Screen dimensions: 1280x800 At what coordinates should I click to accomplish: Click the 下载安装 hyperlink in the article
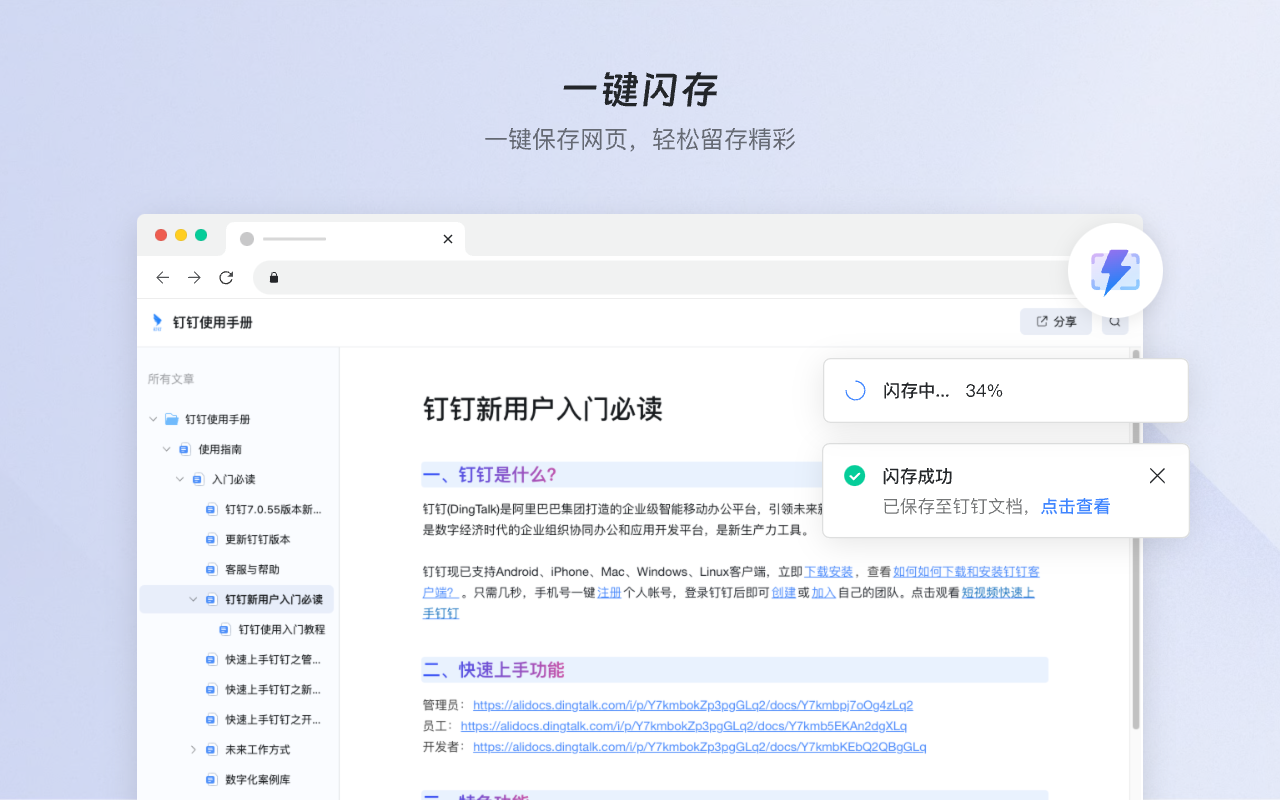pyautogui.click(x=828, y=571)
